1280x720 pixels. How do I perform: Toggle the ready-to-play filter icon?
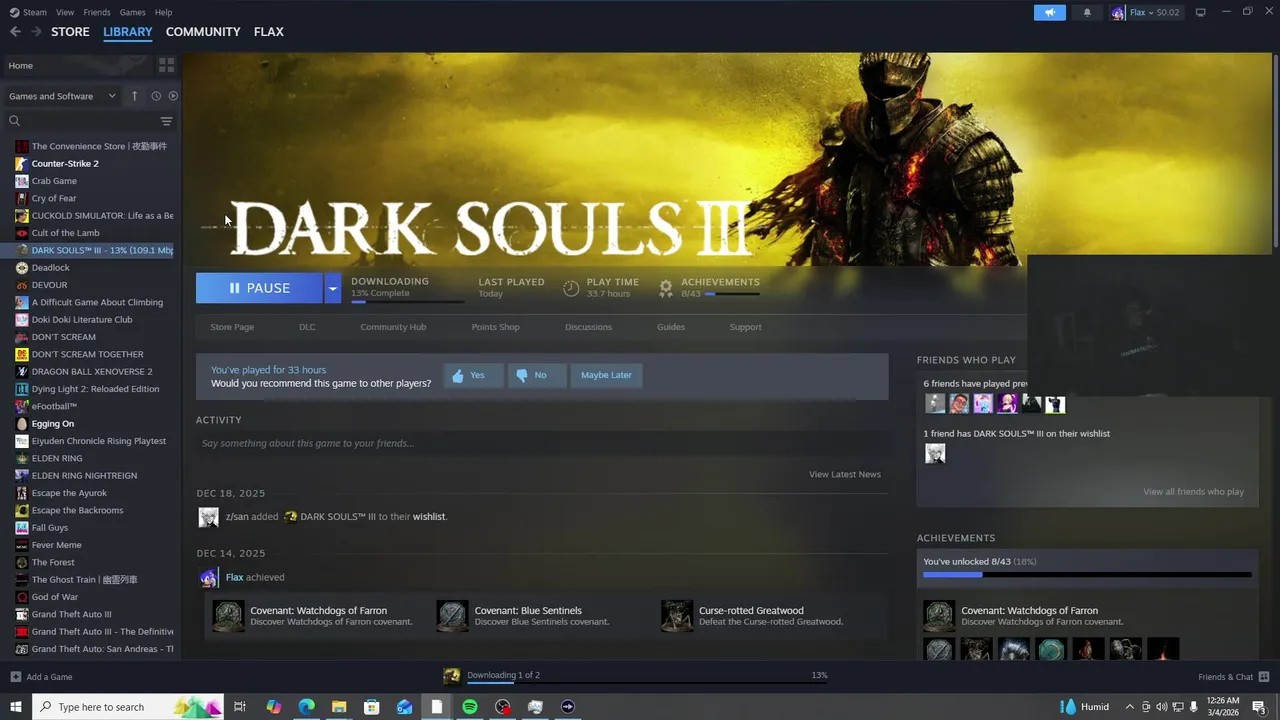pos(173,96)
